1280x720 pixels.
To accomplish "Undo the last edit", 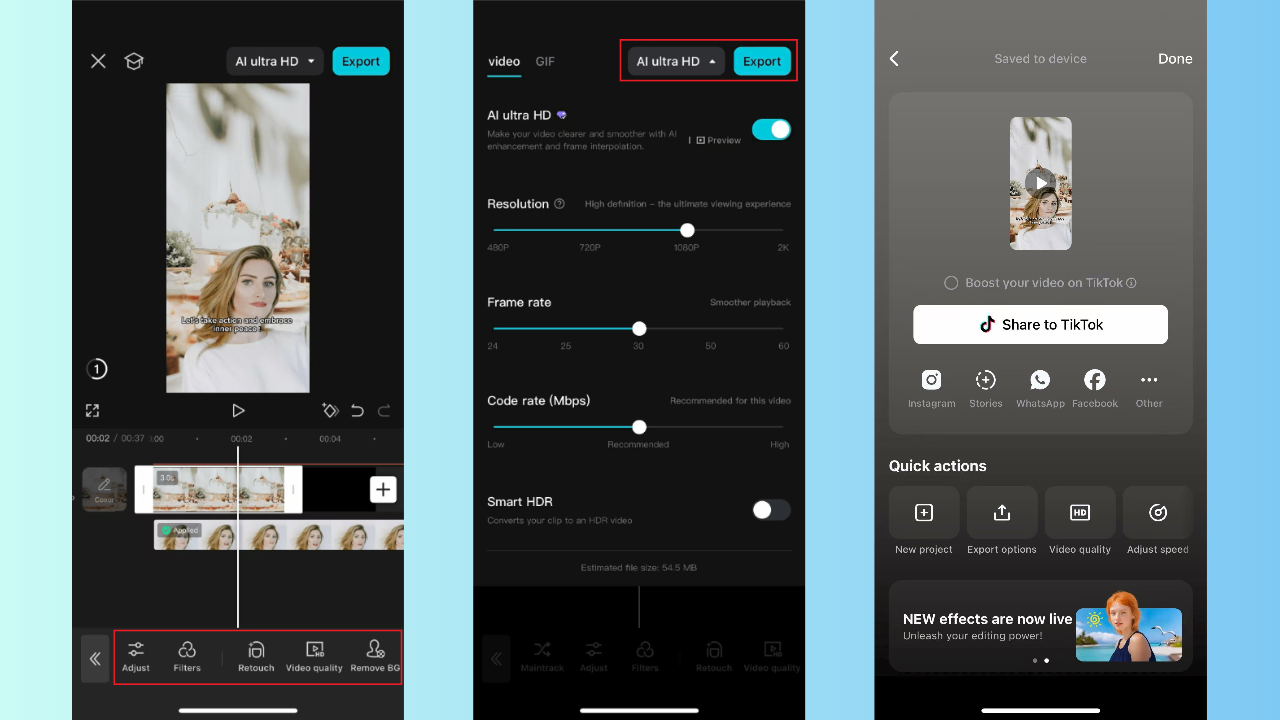I will coord(358,411).
